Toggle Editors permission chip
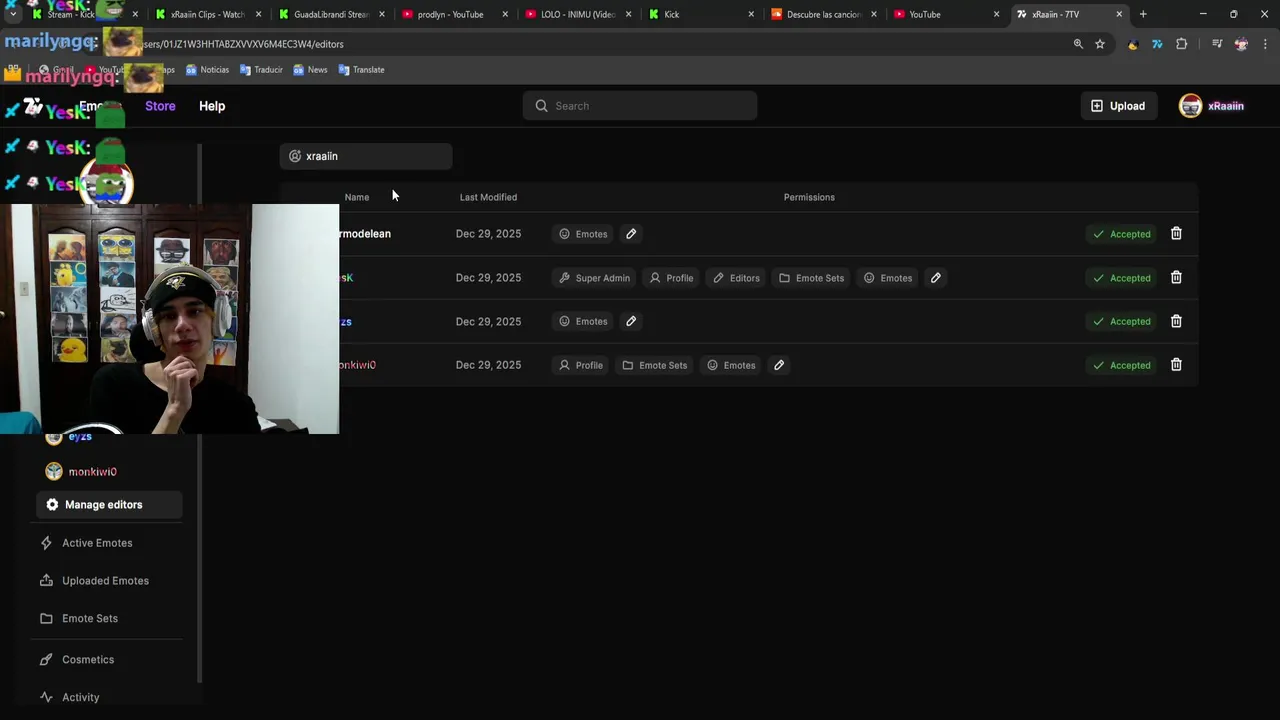Image resolution: width=1280 pixels, height=720 pixels. (736, 278)
